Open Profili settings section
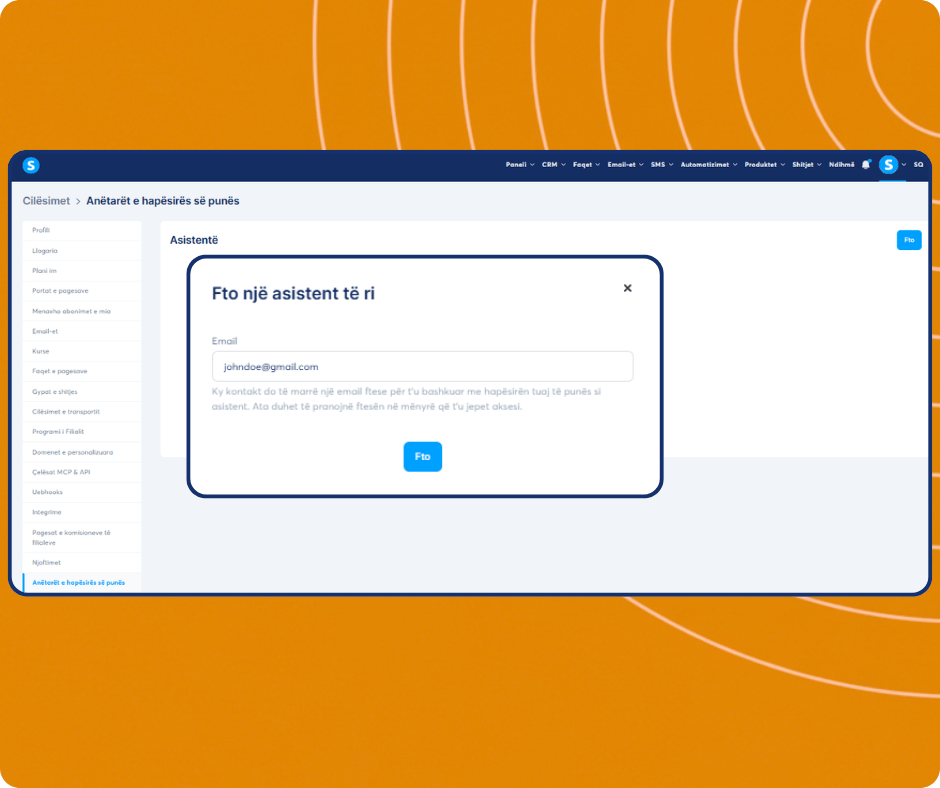The width and height of the screenshot is (940, 788). [82, 230]
